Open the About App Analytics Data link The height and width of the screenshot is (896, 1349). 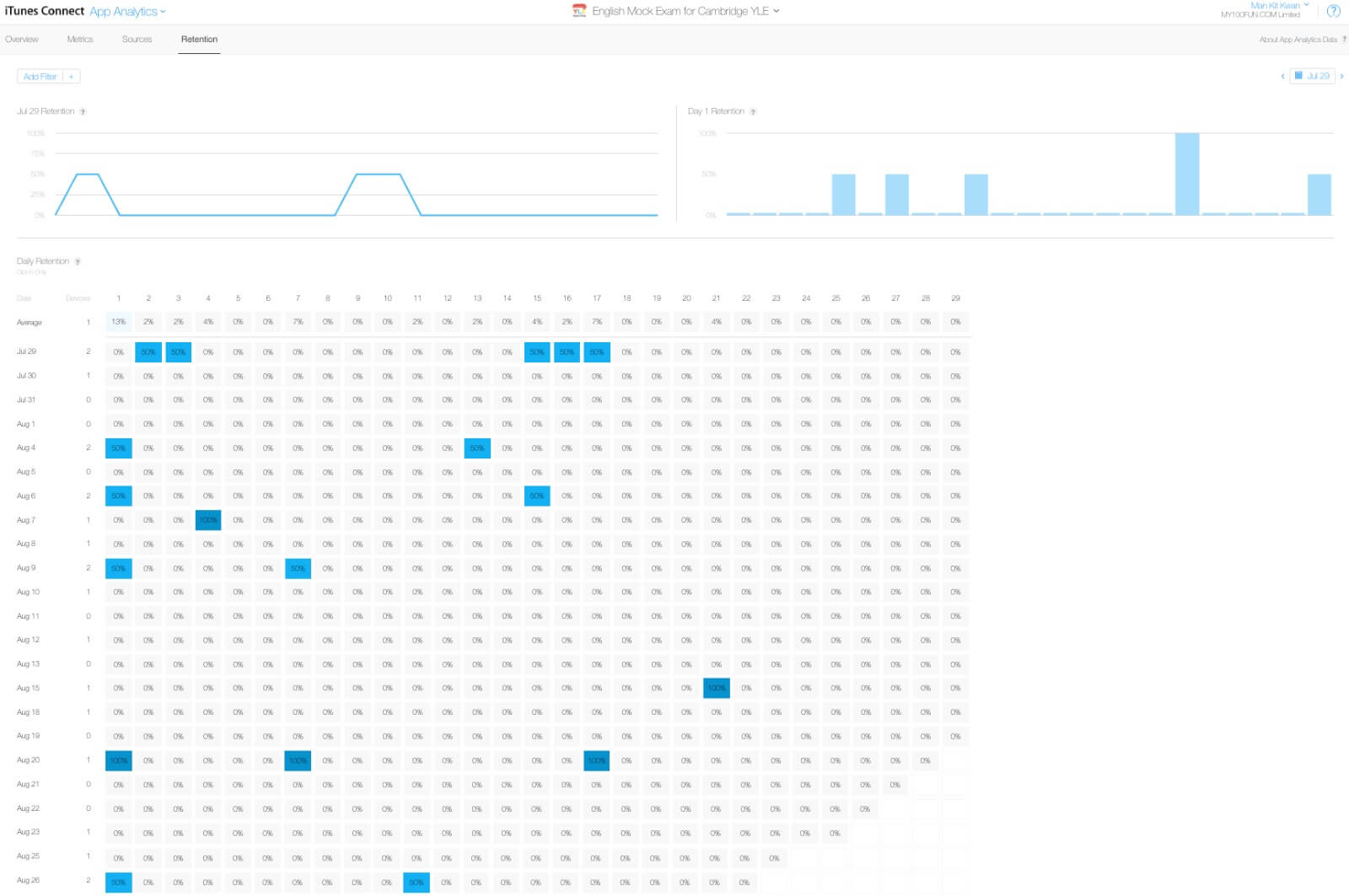coord(1298,40)
